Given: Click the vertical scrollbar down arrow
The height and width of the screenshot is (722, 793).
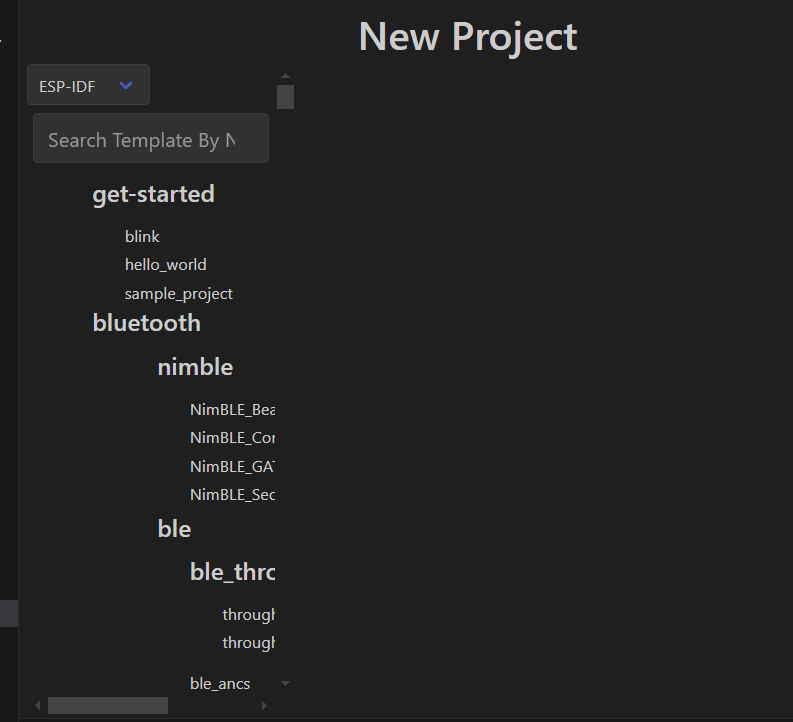Looking at the screenshot, I should [285, 683].
